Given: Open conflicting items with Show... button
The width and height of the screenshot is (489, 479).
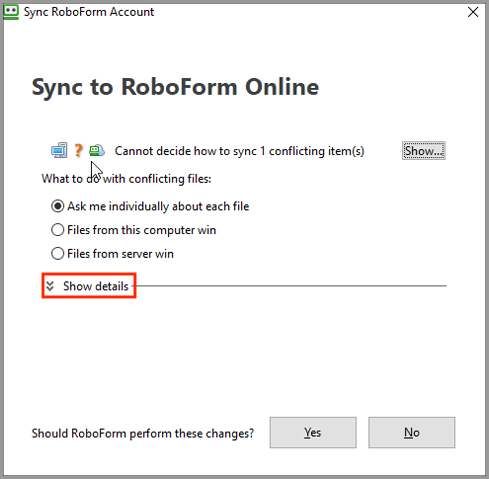Looking at the screenshot, I should pos(424,151).
